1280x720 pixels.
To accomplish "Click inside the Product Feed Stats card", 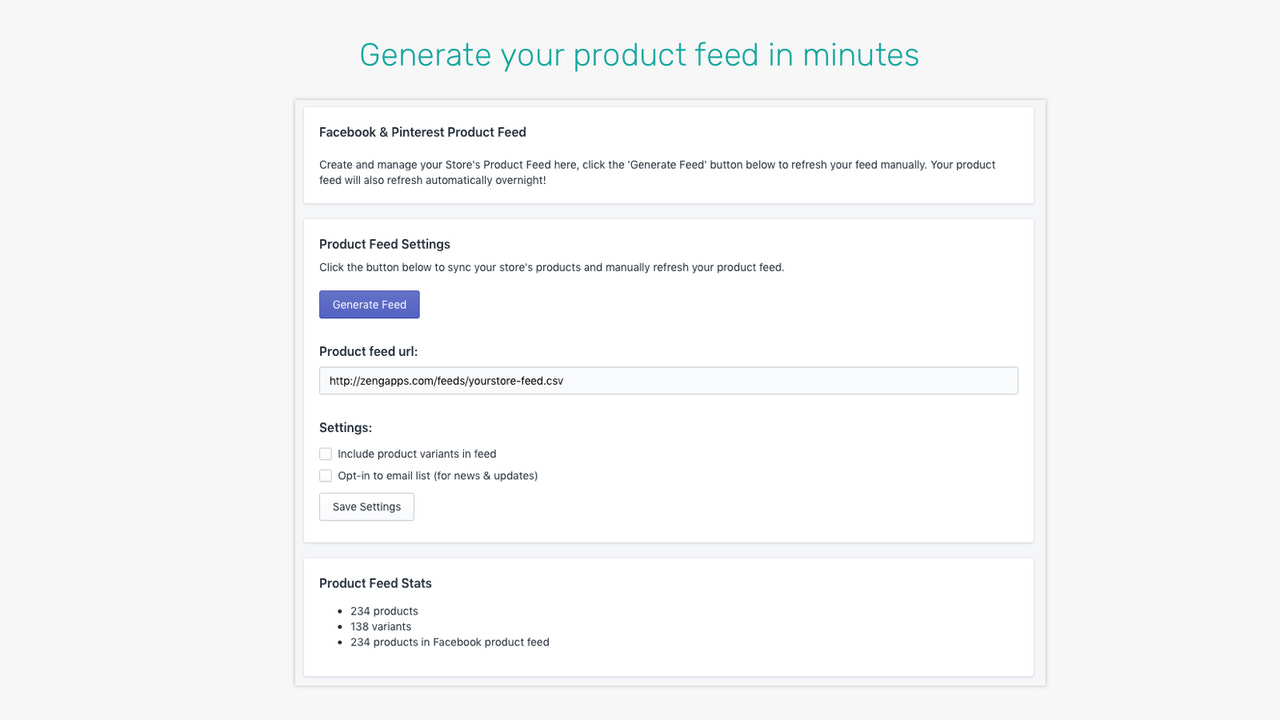I will click(x=668, y=617).
